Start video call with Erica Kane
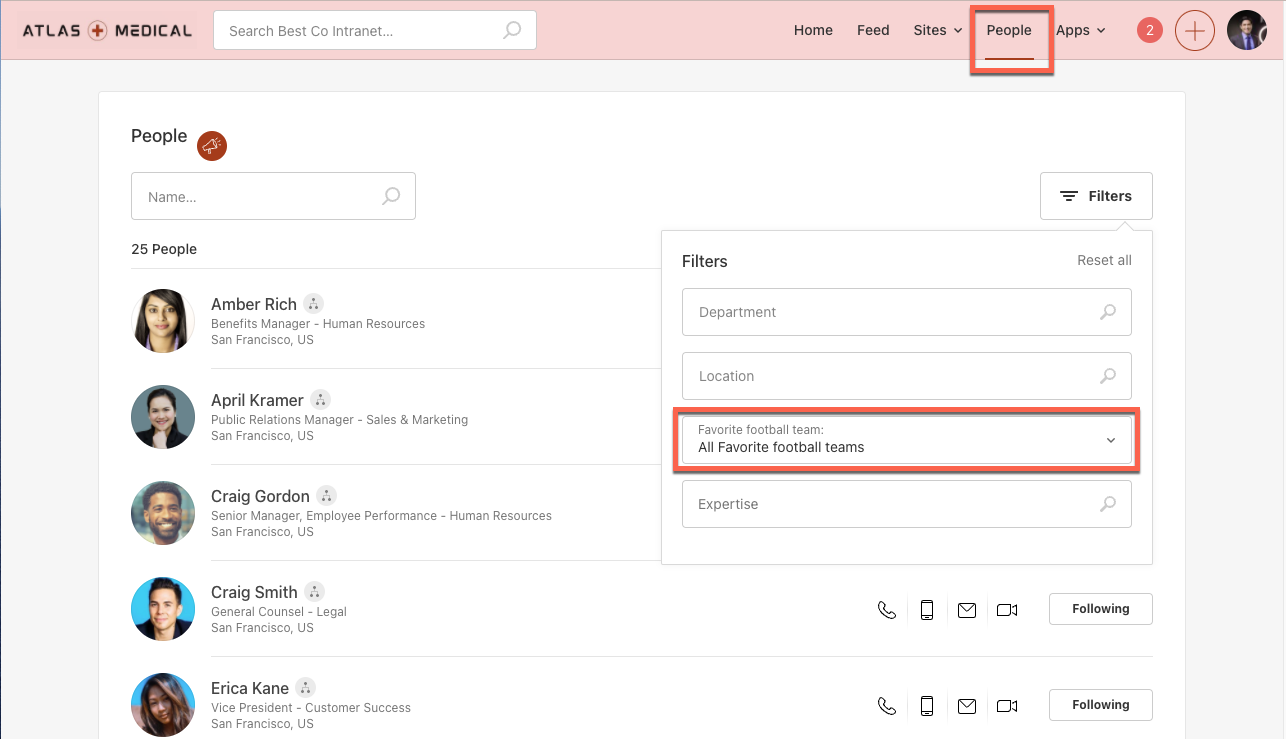1286x739 pixels. (x=1007, y=706)
